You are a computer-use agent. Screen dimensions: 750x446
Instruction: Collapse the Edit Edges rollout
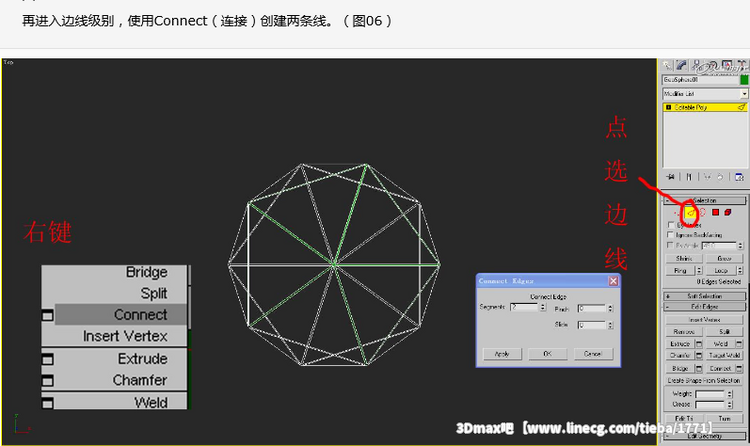(x=705, y=307)
